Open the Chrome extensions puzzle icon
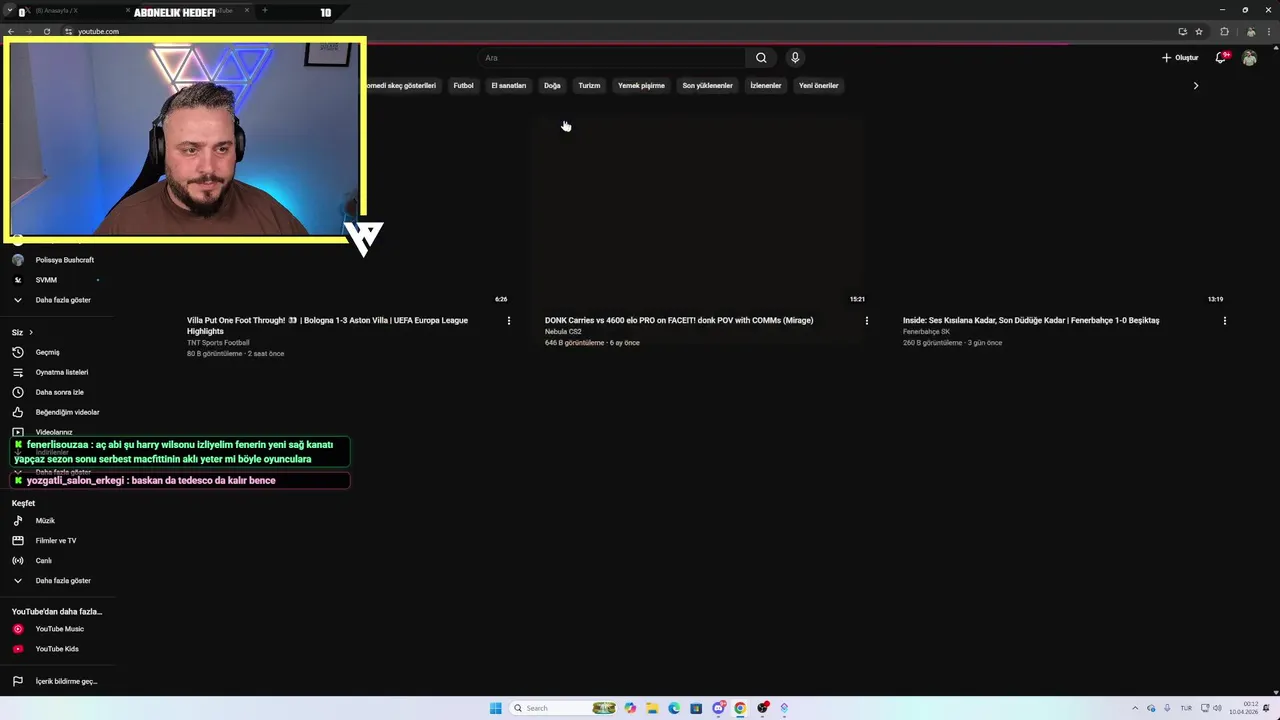 (x=1224, y=31)
